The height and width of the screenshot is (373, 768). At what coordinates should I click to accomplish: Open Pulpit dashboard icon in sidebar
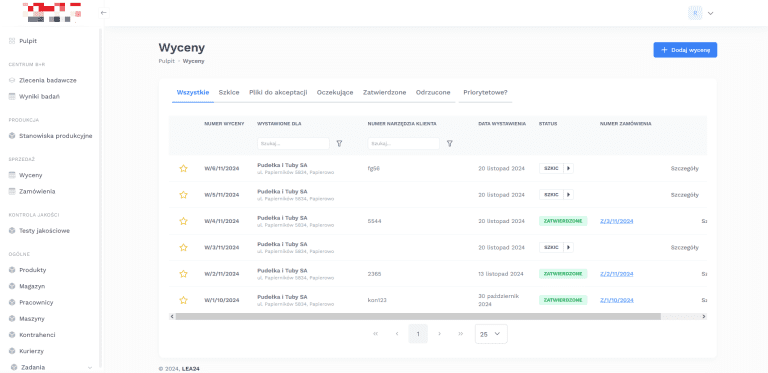(x=12, y=41)
